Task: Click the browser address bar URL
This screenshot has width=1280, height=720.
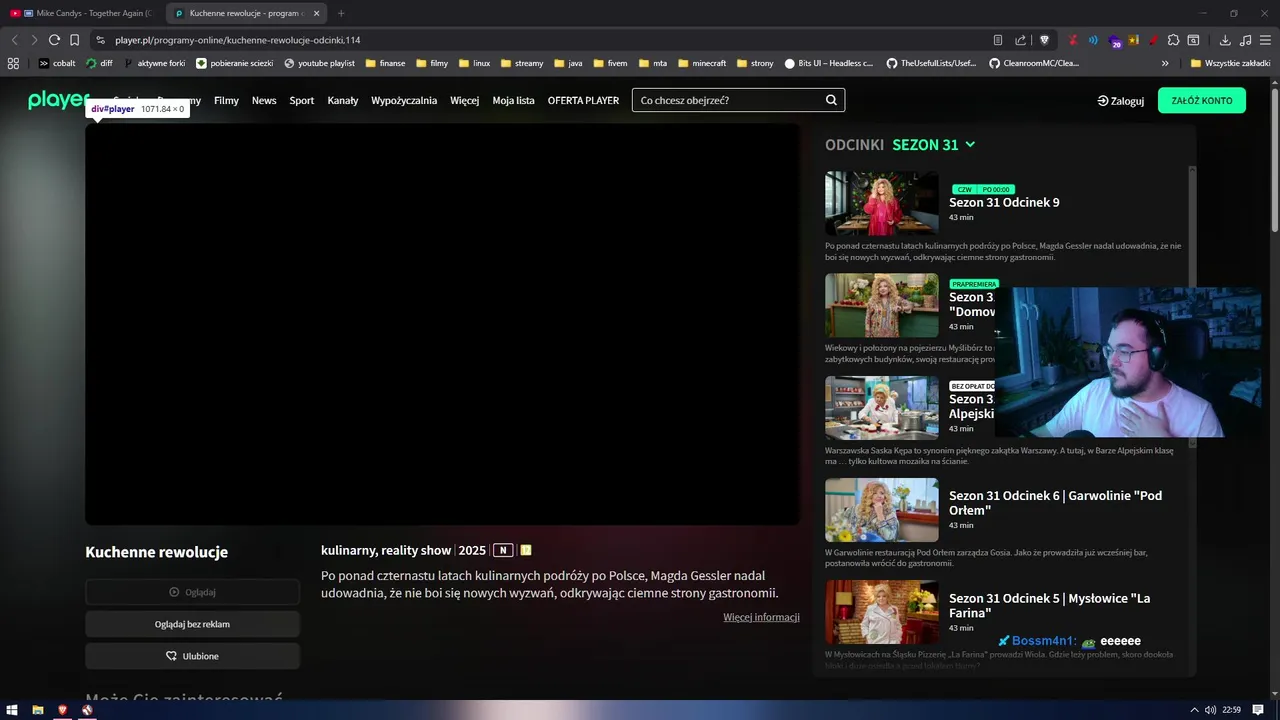Action: 238,40
